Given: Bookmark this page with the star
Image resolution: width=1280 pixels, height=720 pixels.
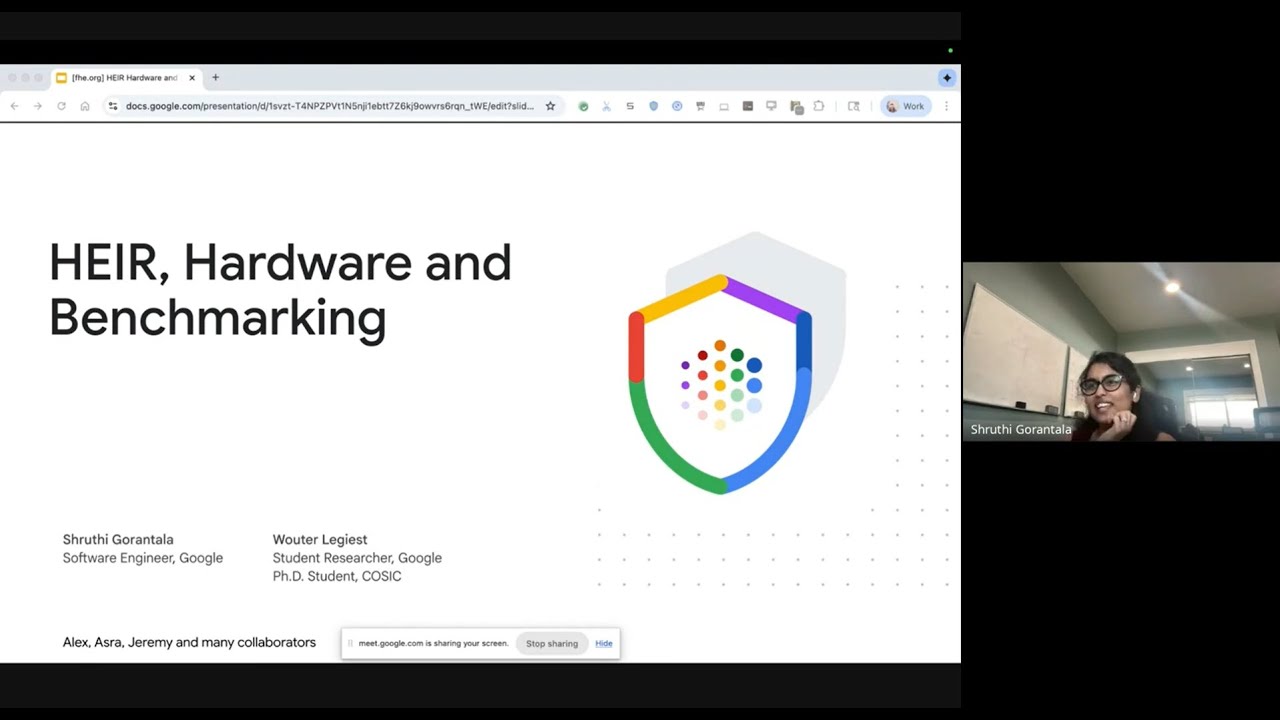Looking at the screenshot, I should (550, 106).
